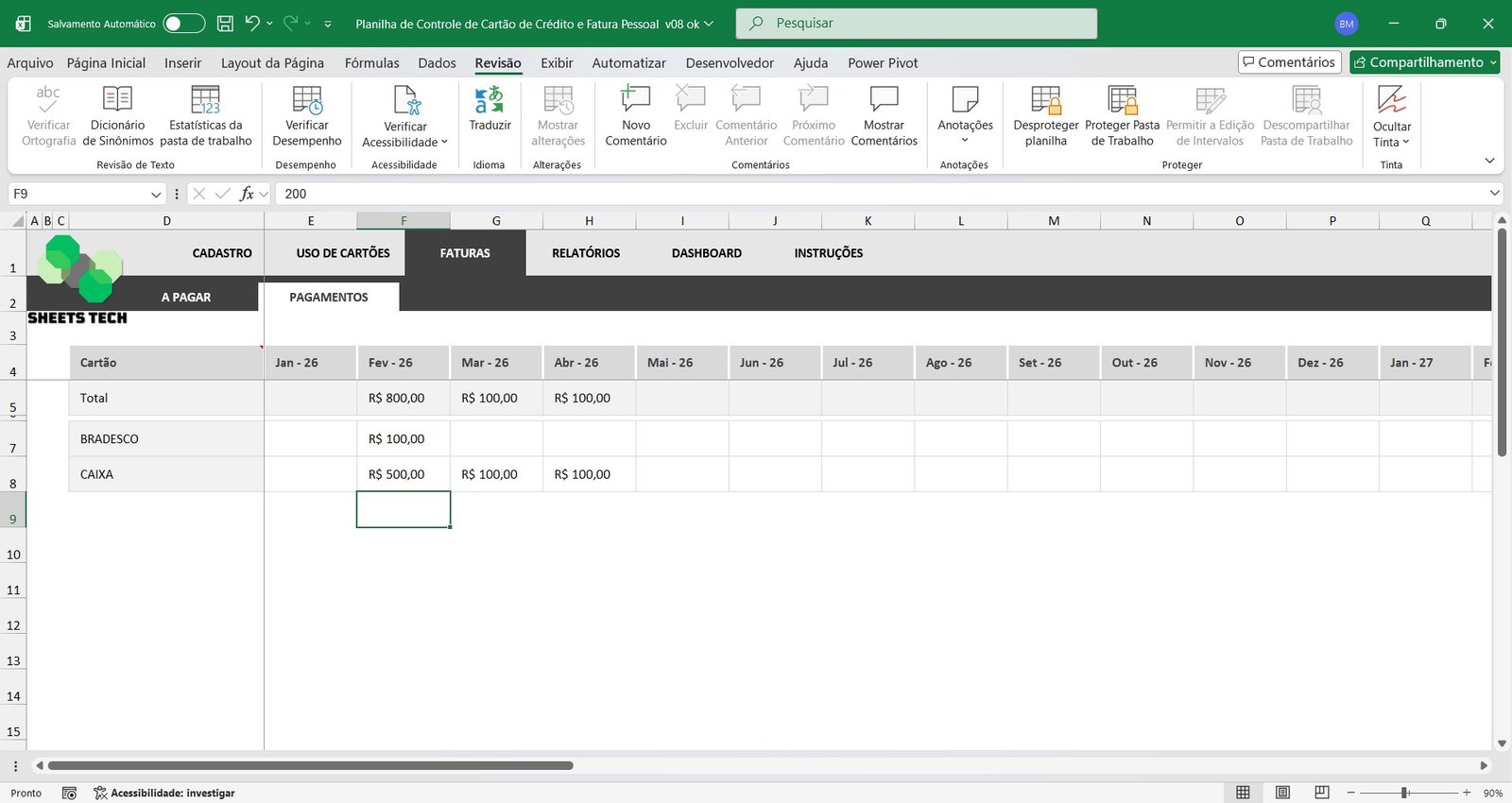Open Estatísticas da pasta de trabalho
The image size is (1512, 803).
click(x=205, y=100)
